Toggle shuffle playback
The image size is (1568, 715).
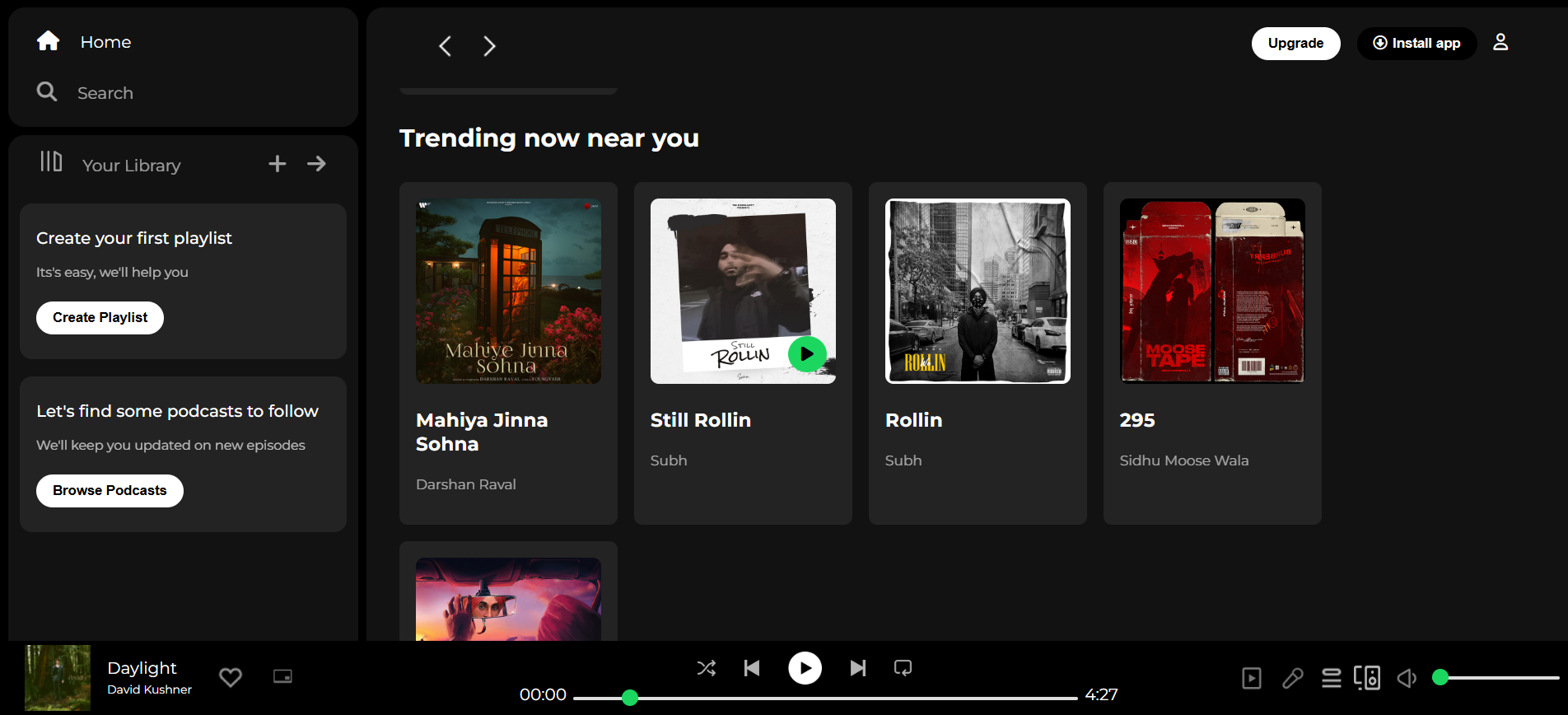coord(706,668)
